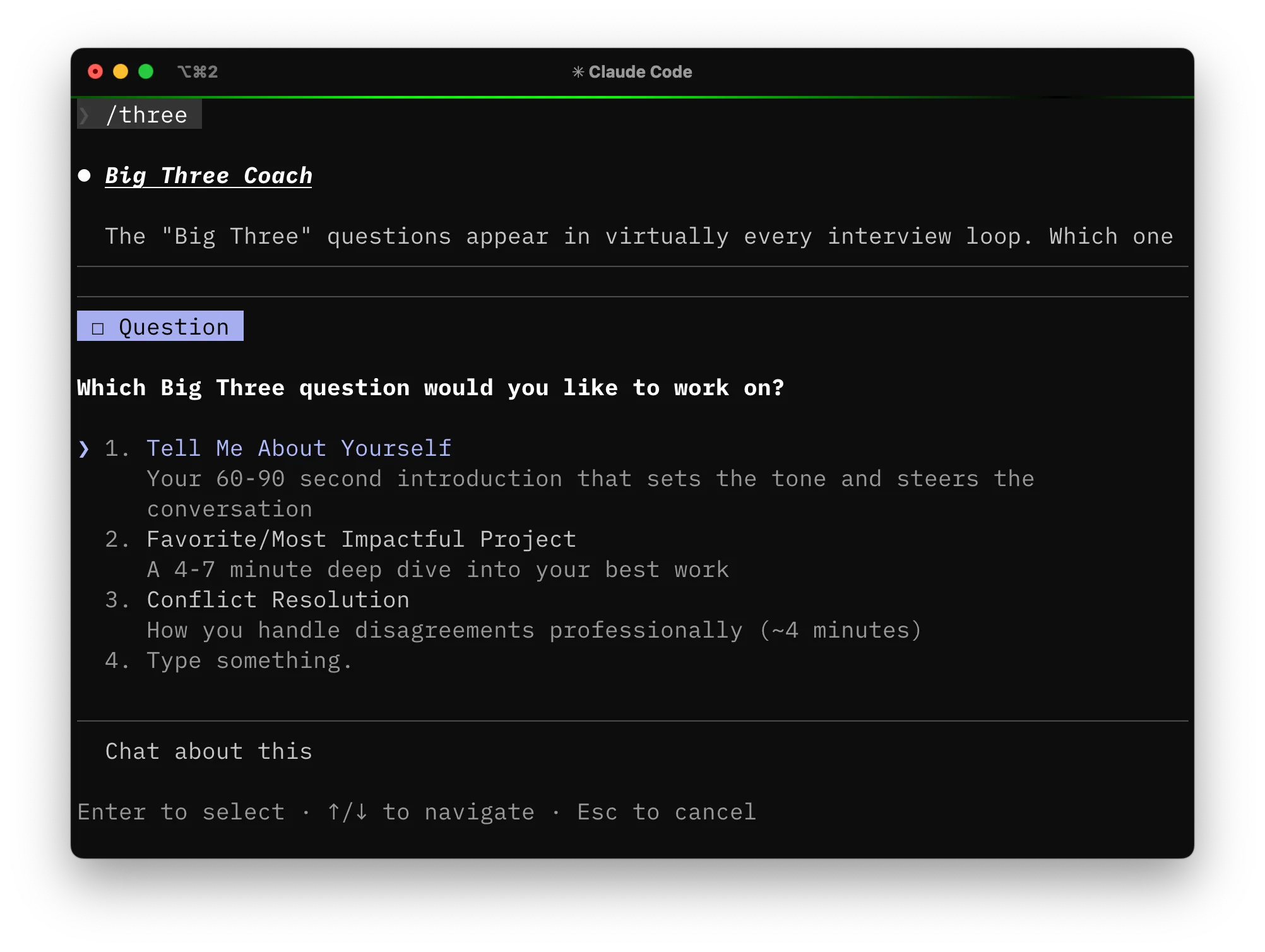
Task: Click the Claude Code asterisk icon in title
Action: [578, 72]
